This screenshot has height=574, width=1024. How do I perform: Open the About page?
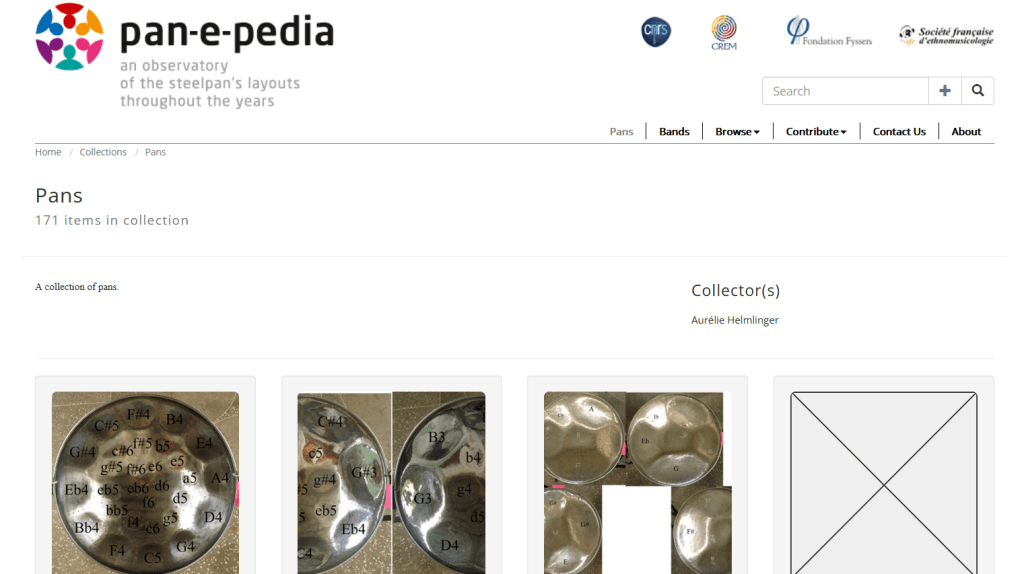966,131
